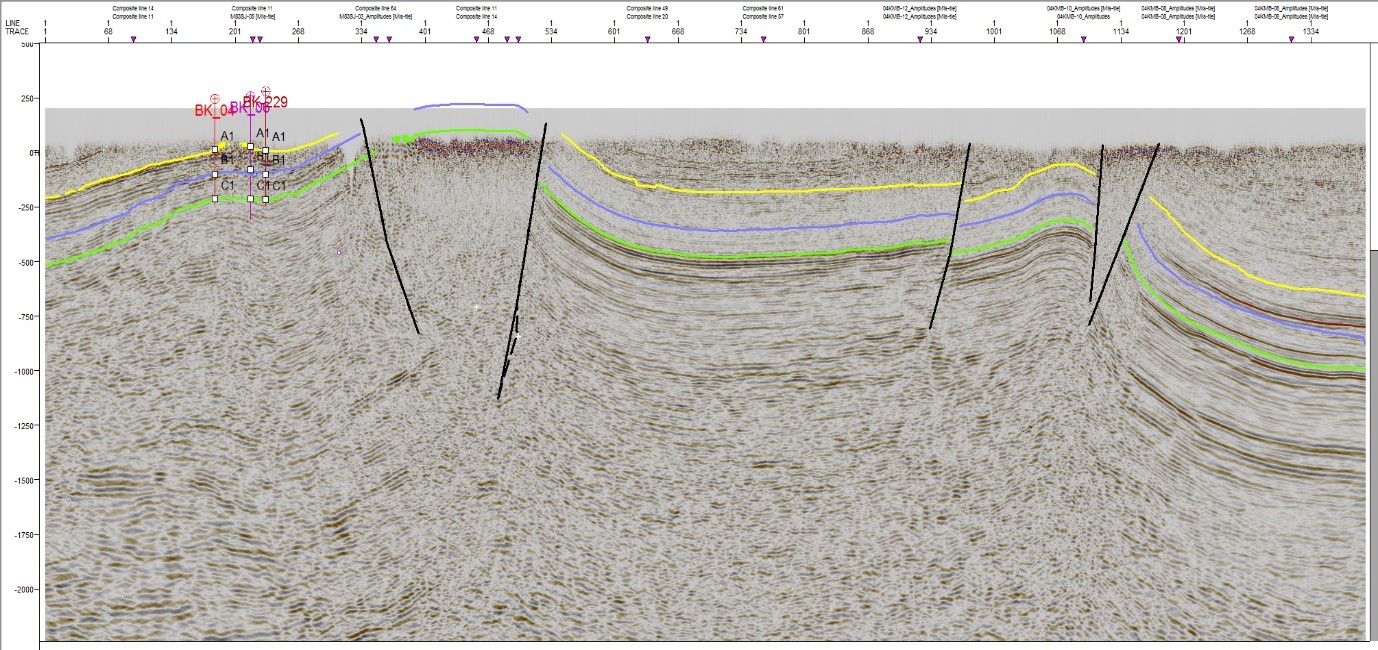This screenshot has width=1378, height=650.
Task: Click the M83SJ-06 mis-tie label
Action: point(252,17)
